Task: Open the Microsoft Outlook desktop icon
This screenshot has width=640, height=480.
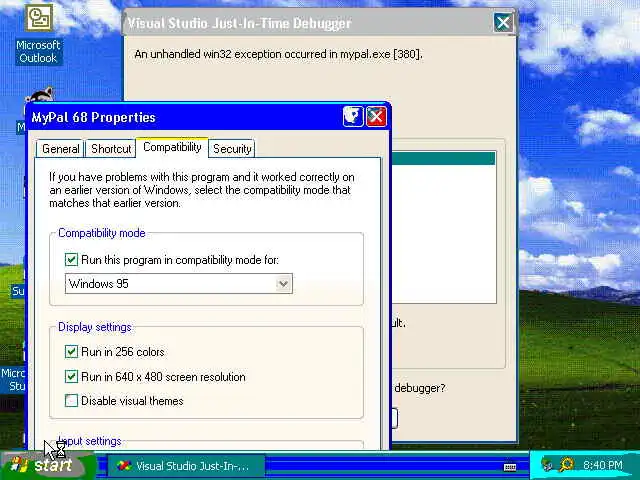Action: [39, 33]
